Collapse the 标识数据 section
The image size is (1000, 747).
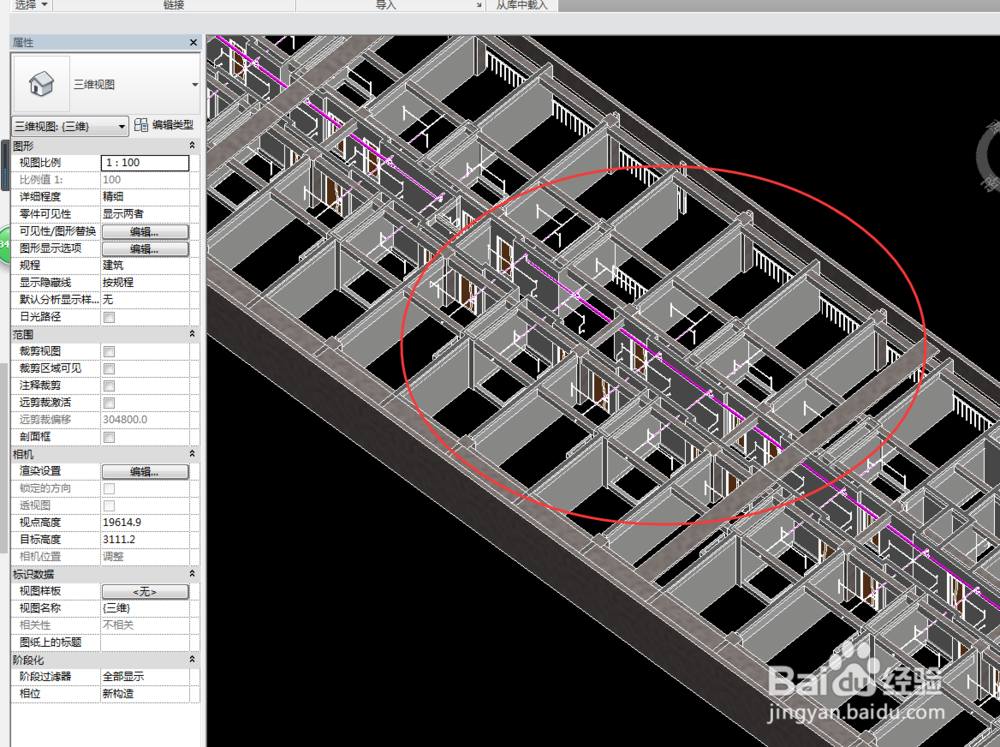(x=192, y=573)
